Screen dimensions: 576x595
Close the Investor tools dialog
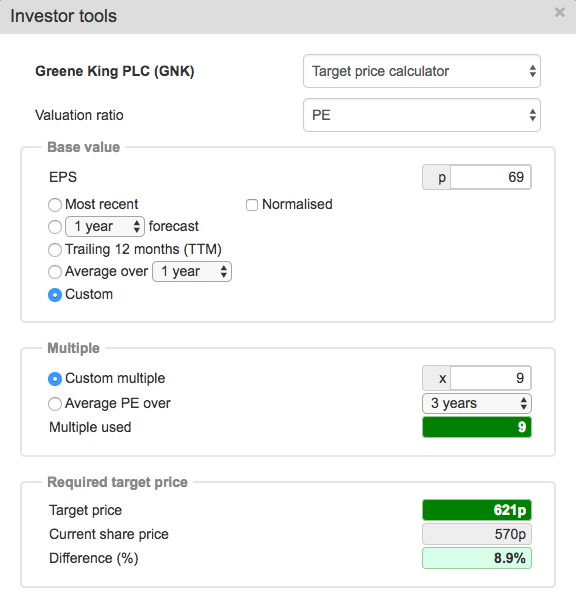click(560, 13)
